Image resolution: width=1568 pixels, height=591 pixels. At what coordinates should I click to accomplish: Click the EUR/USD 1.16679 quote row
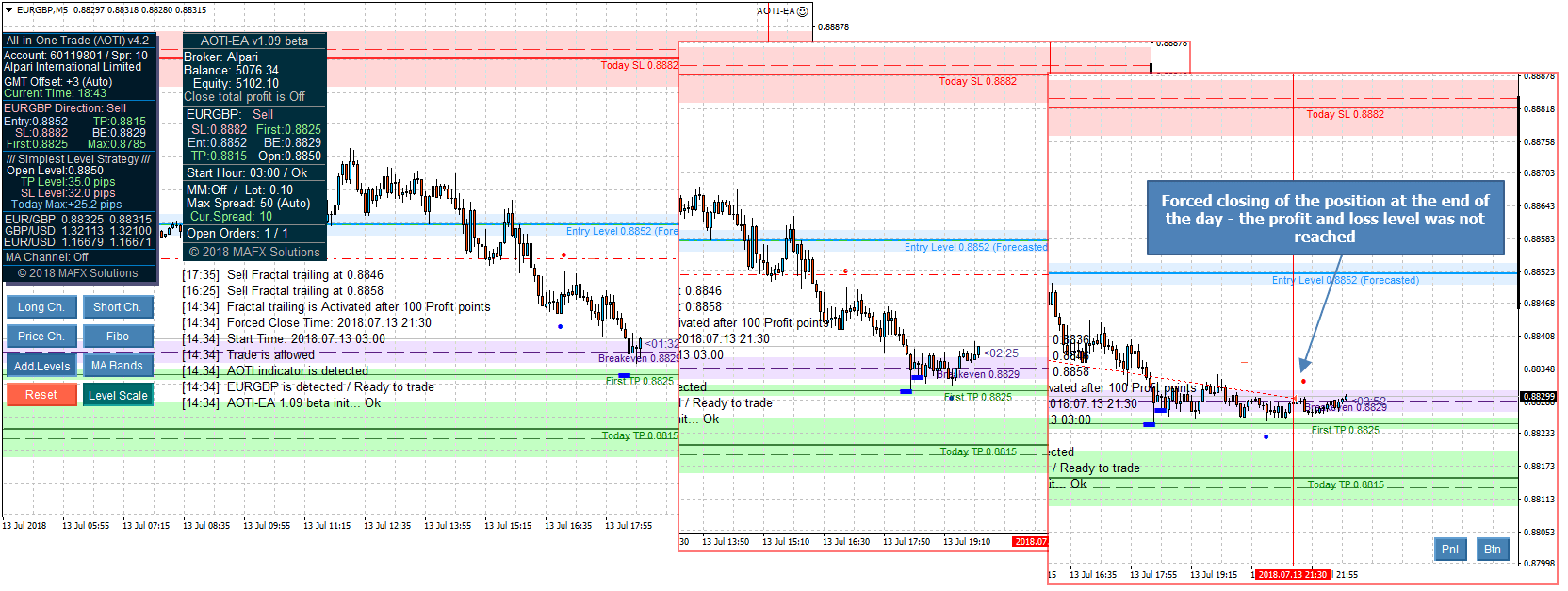78,242
